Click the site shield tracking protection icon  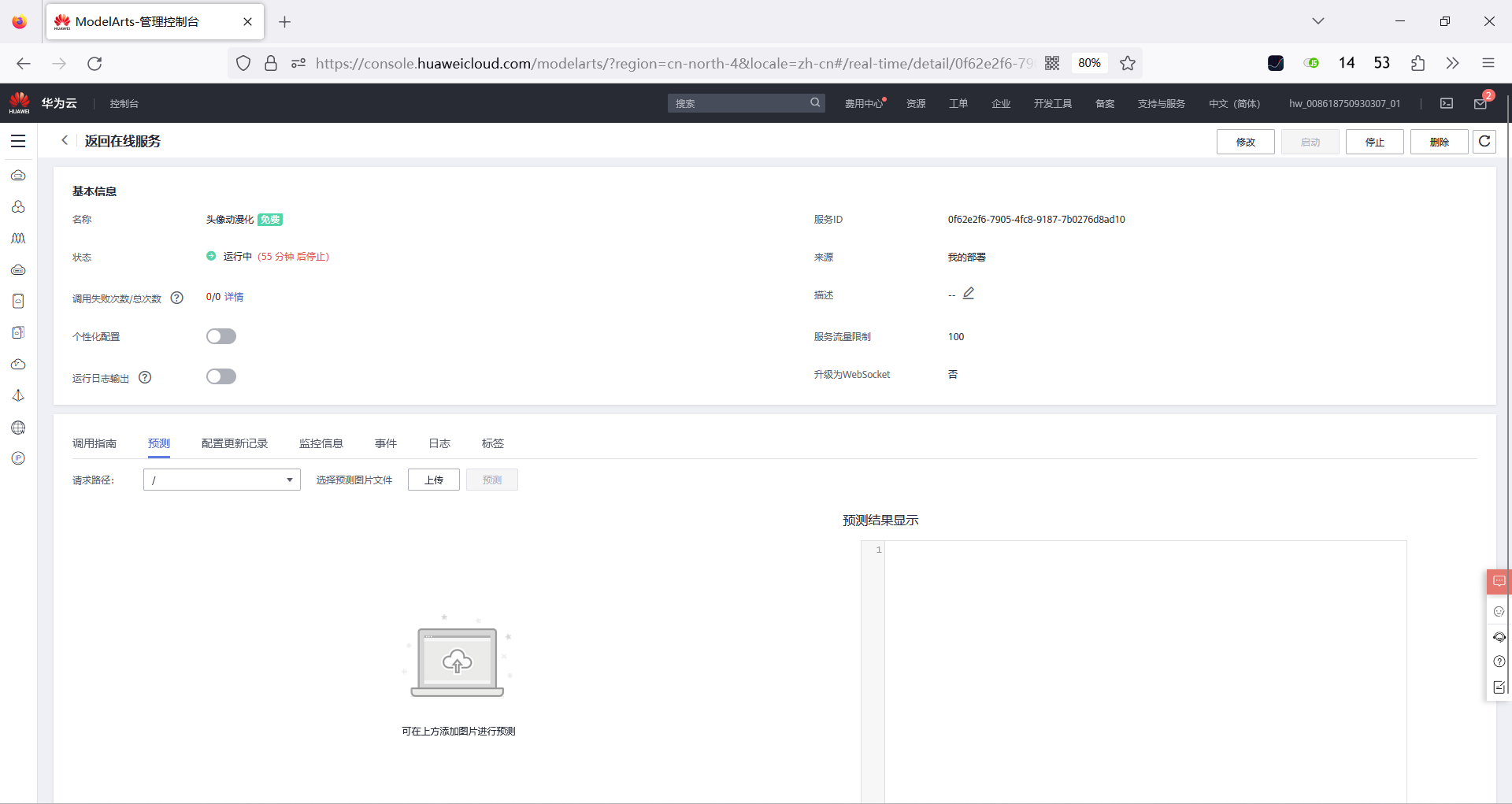tap(243, 63)
